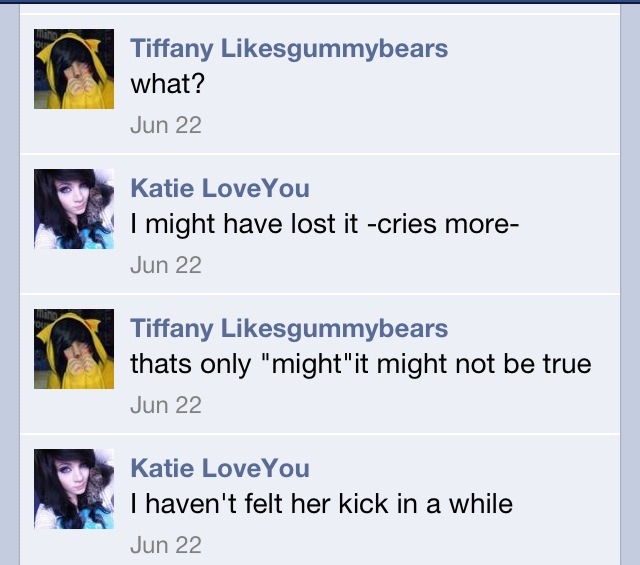640x565 pixels.
Task: Visit Tiffany Likesgummybears profile above "thats only" comment
Action: [289, 328]
